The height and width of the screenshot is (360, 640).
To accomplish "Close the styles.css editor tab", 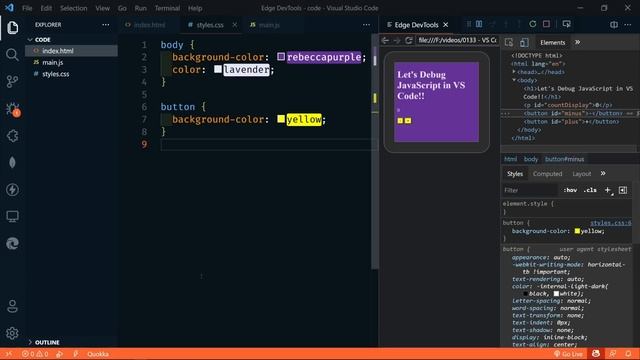I will (x=234, y=25).
